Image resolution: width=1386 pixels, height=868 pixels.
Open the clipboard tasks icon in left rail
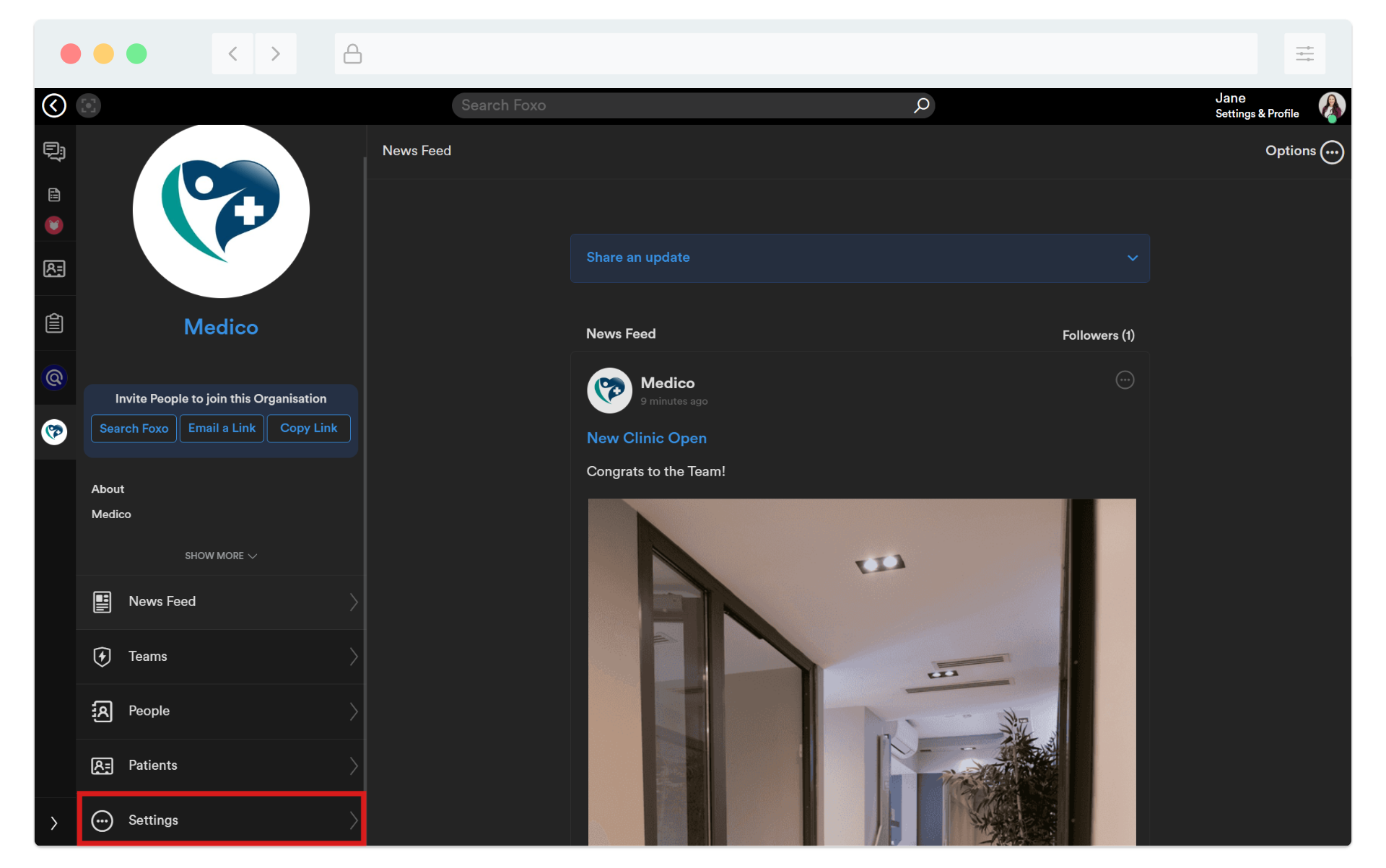(x=54, y=323)
